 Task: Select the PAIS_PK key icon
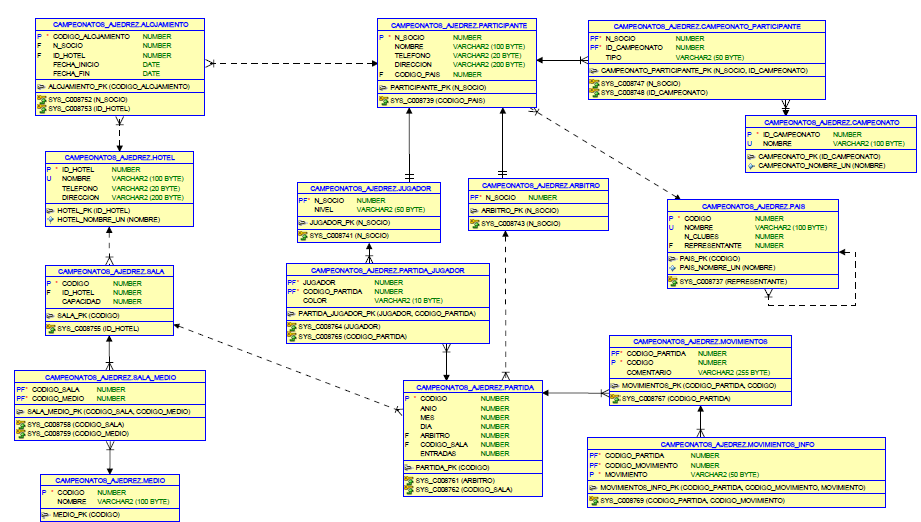coord(673,258)
